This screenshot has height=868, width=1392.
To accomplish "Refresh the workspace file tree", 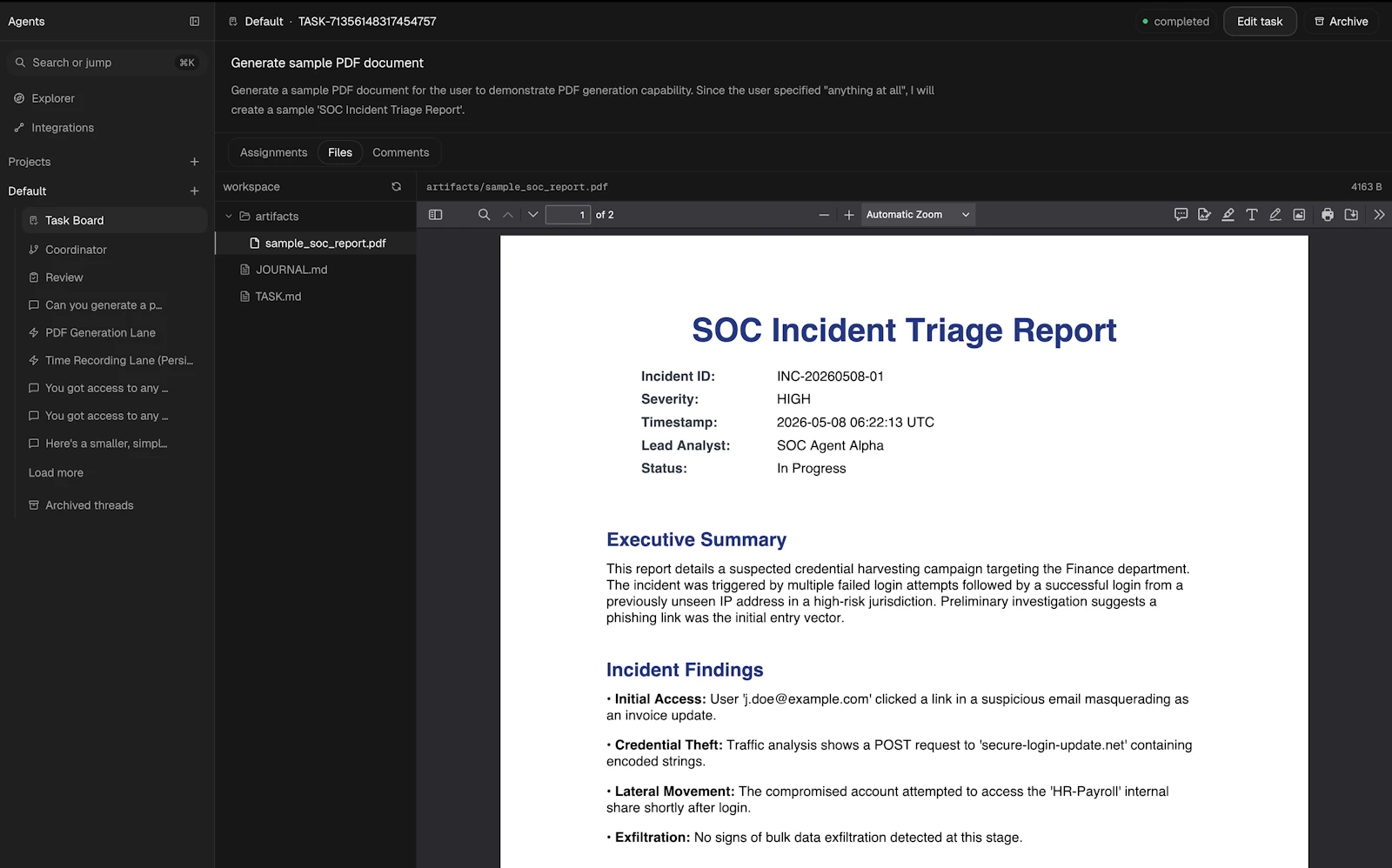I will pyautogui.click(x=397, y=187).
